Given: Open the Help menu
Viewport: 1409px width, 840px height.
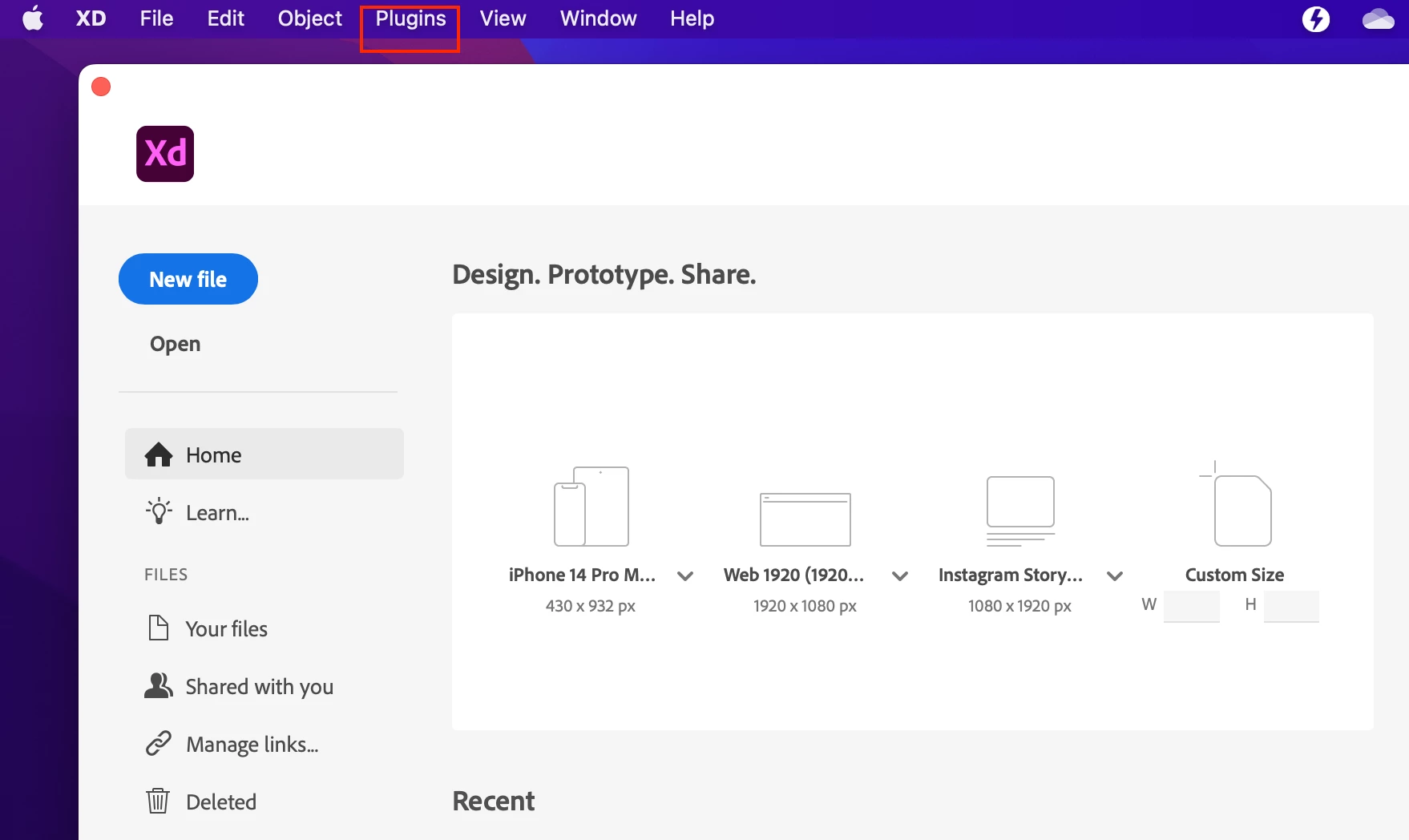Looking at the screenshot, I should 692,18.
